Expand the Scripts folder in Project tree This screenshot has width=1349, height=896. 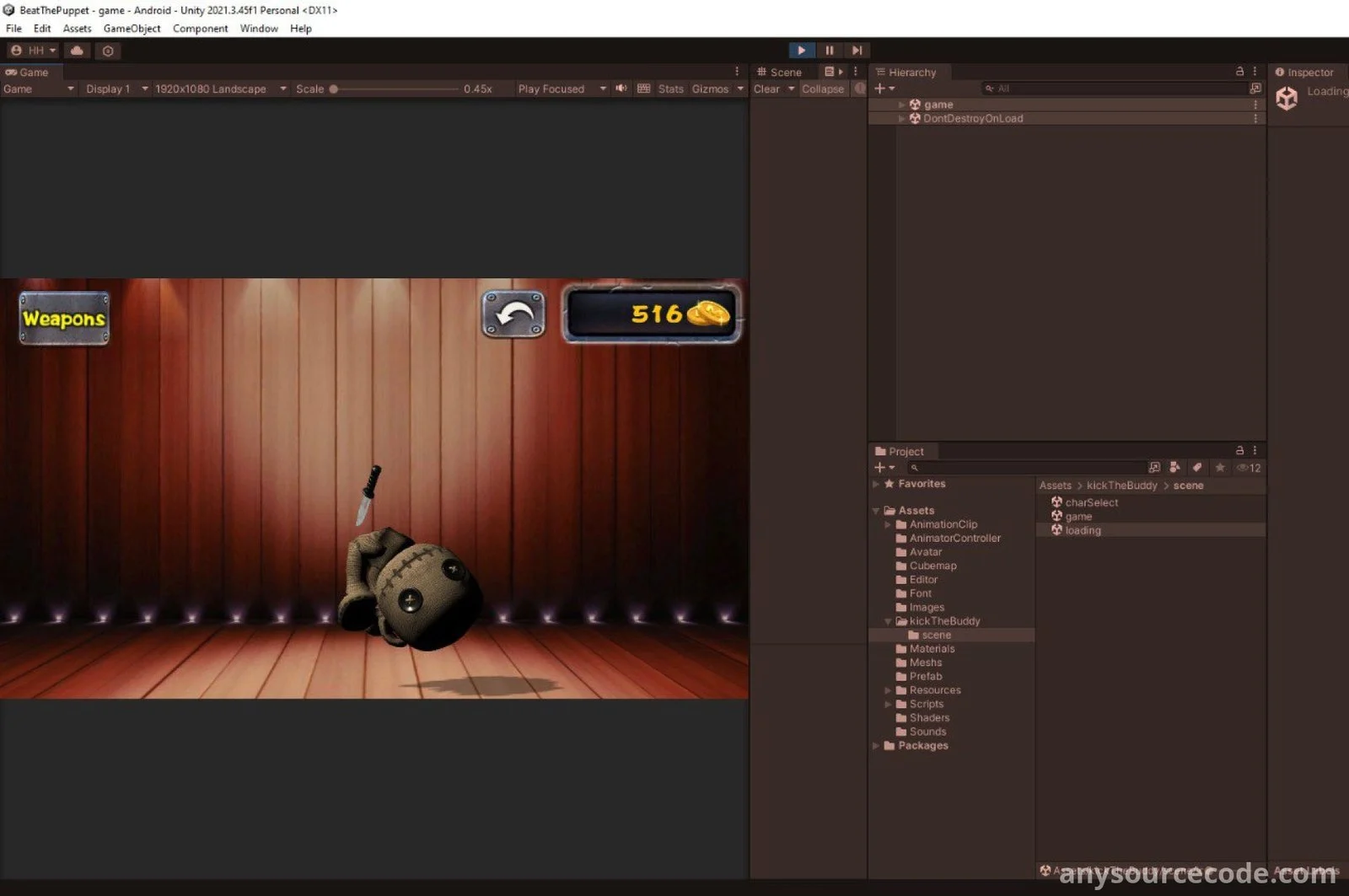pos(888,704)
